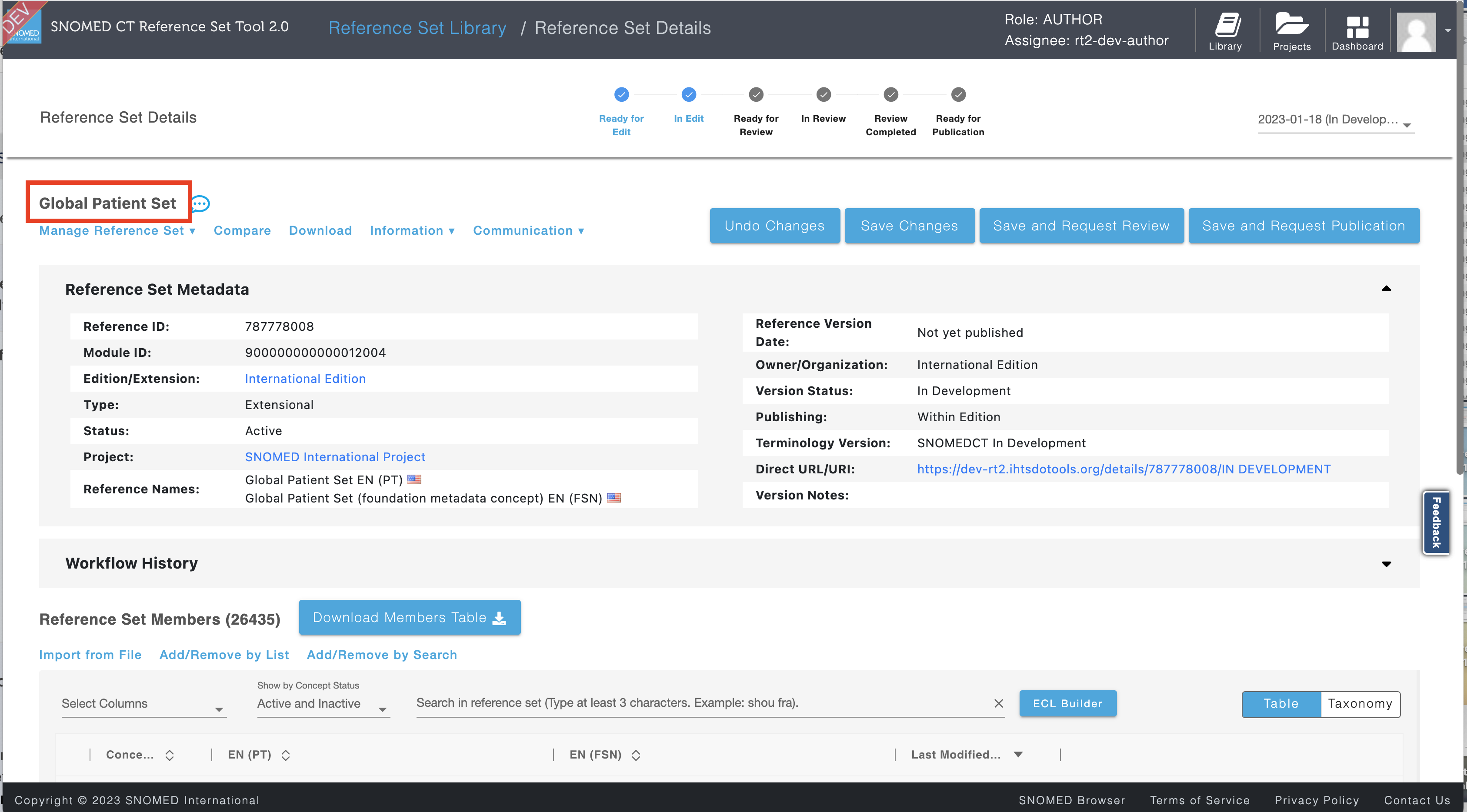1467x812 pixels.
Task: Click the US flag next to EN (PT)
Action: [x=415, y=479]
